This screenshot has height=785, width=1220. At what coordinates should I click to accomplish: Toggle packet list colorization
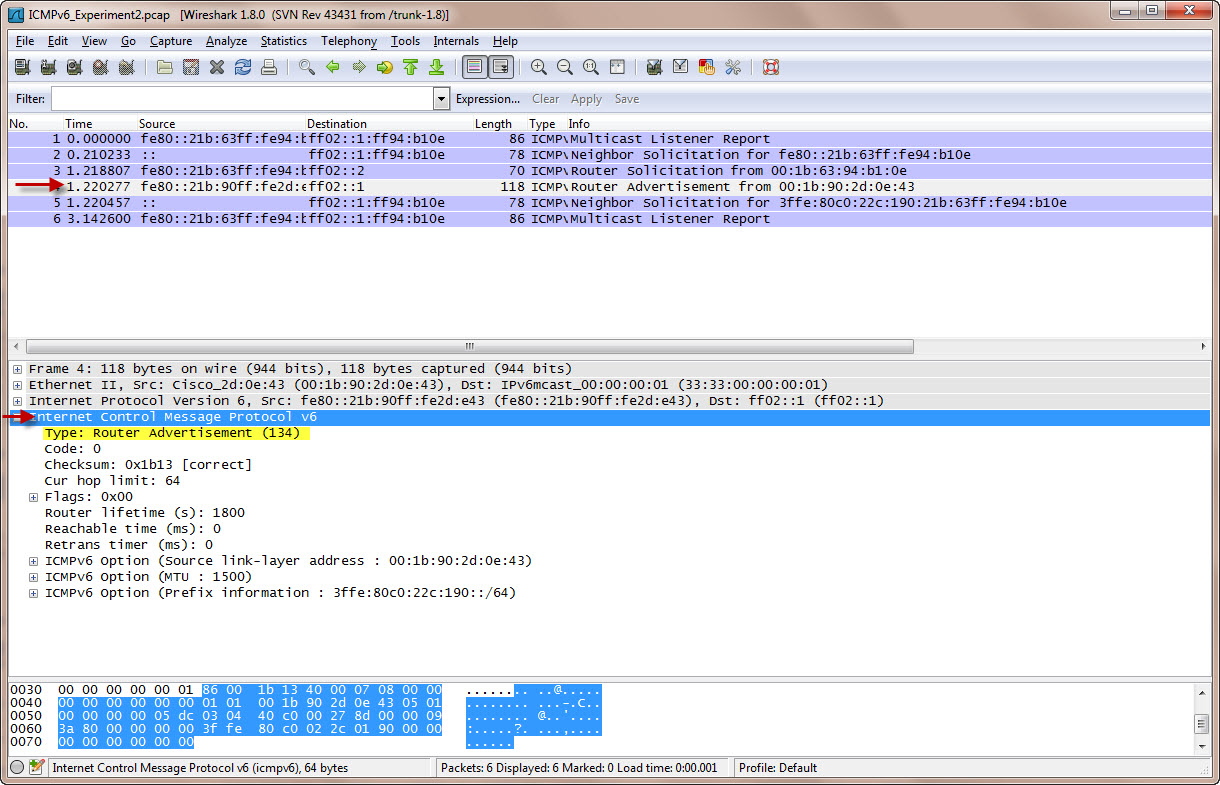474,67
